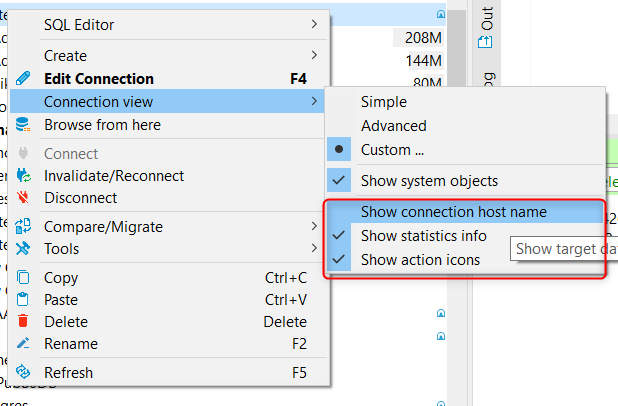Open the Tools submenu arrow
618x406 pixels.
(314, 248)
